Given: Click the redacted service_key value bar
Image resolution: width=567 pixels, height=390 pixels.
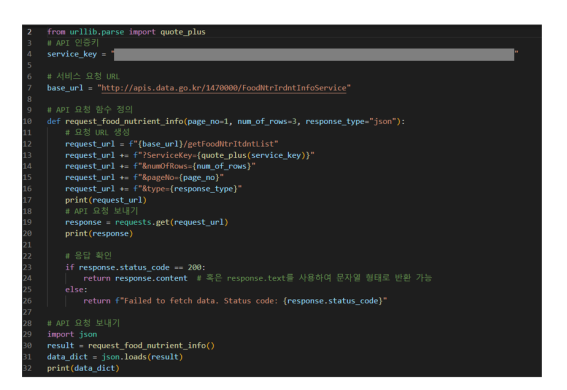Looking at the screenshot, I should pyautogui.click(x=314, y=55).
